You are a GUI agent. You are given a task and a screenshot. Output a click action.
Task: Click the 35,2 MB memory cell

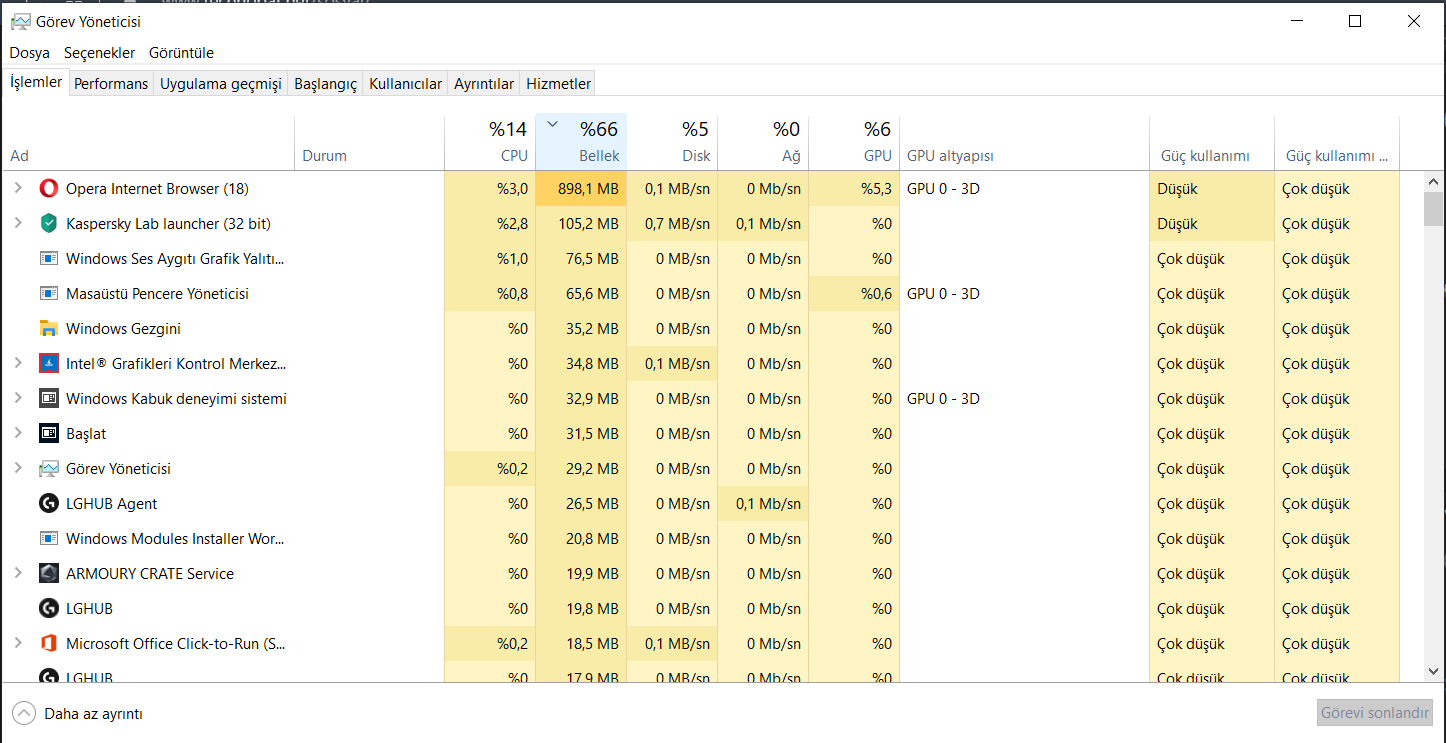[582, 329]
